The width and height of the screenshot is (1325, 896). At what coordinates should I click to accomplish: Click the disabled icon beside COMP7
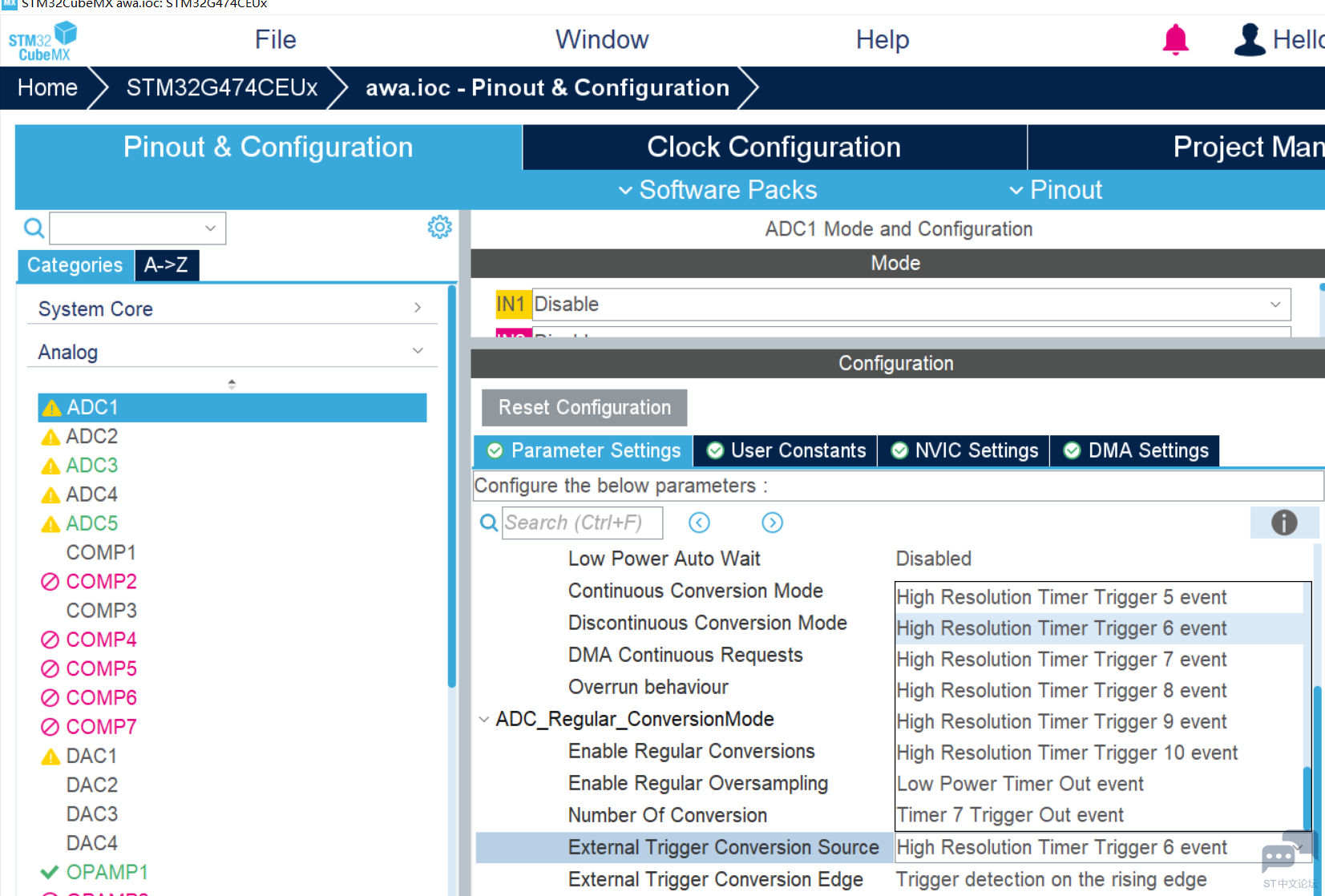50,727
